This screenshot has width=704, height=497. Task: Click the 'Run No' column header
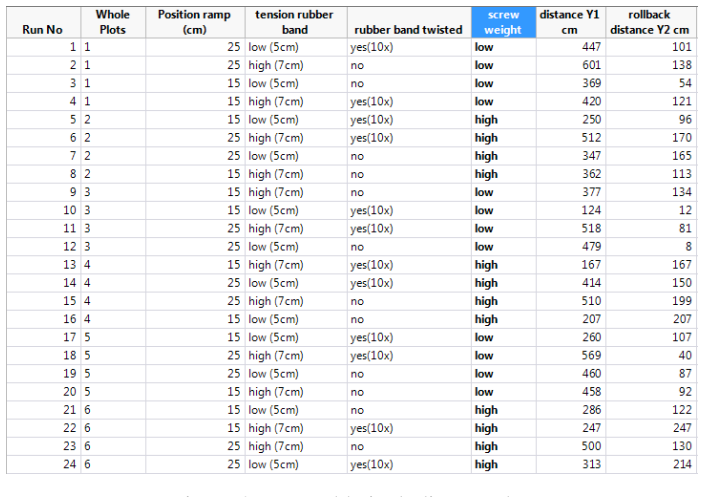[x=43, y=22]
